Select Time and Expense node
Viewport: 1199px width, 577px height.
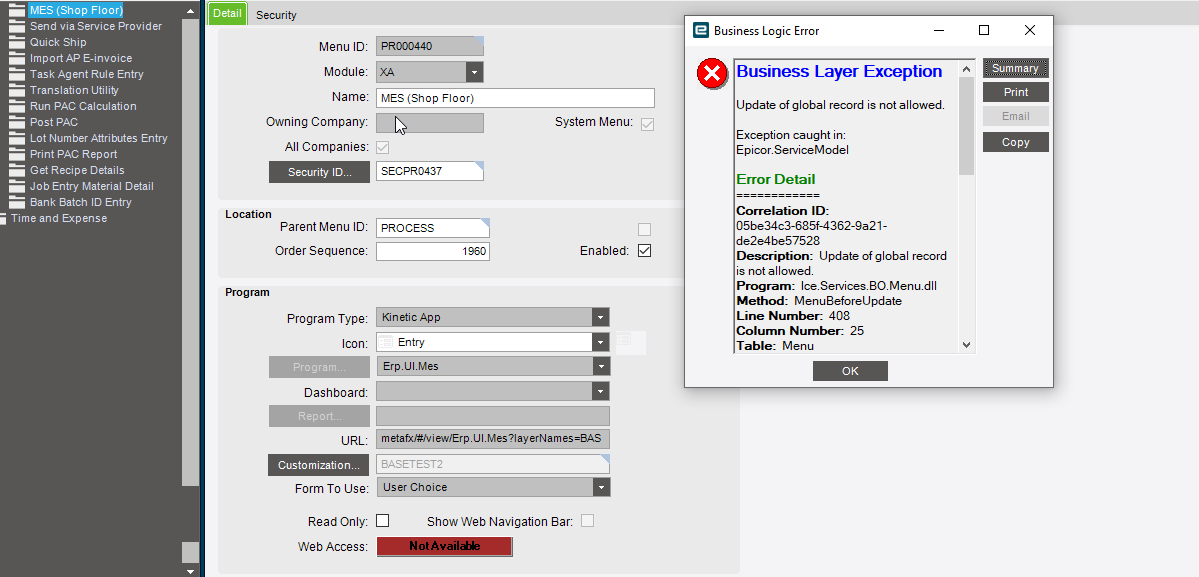coord(59,219)
